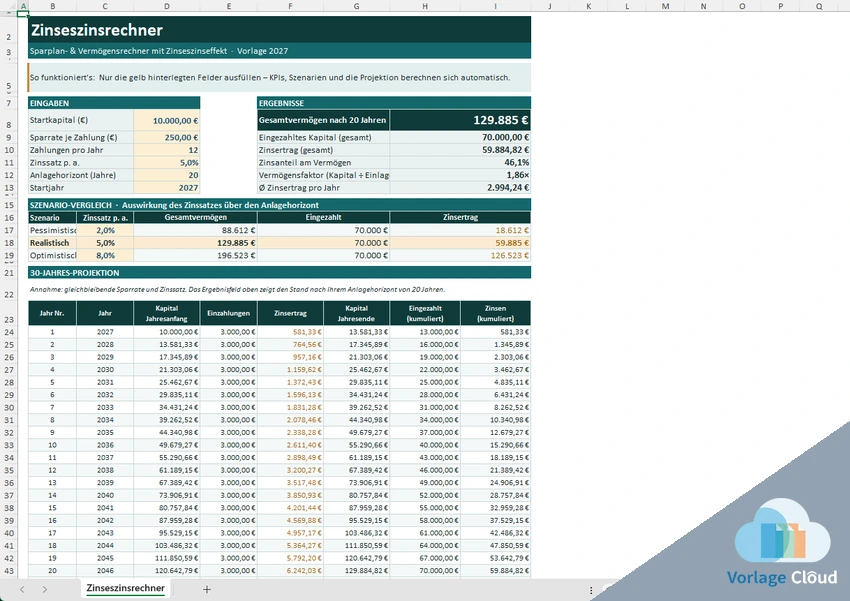Add a new sheet with the plus button
This screenshot has height=601, width=850.
[x=207, y=589]
